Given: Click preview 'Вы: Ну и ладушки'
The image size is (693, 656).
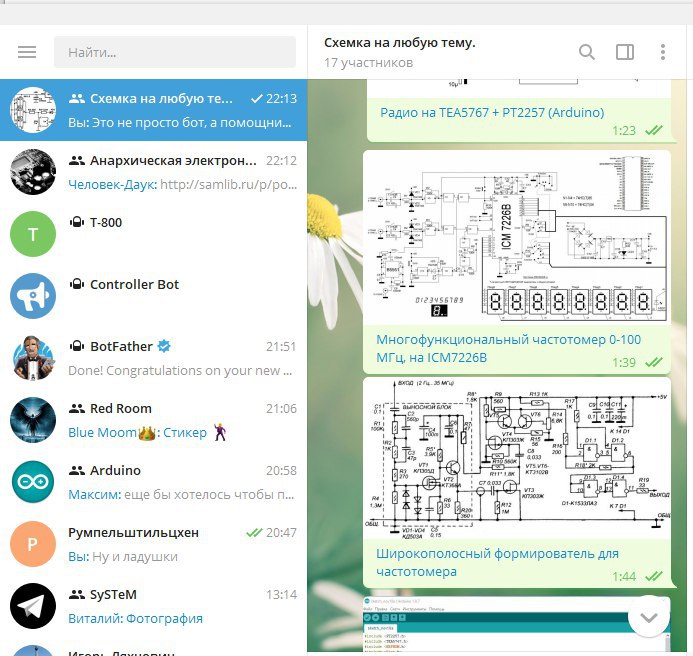Looking at the screenshot, I should (x=123, y=556).
